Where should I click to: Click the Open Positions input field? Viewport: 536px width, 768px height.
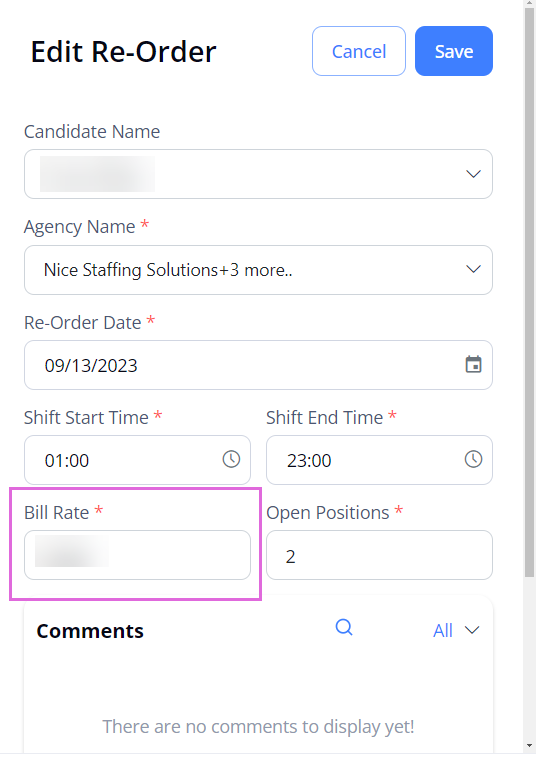coord(379,555)
